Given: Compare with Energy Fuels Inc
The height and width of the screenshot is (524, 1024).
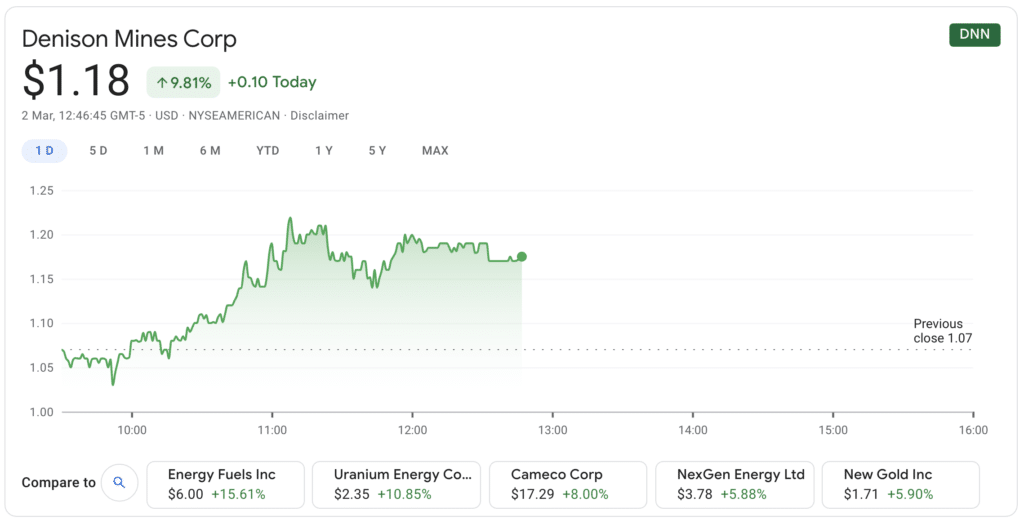Looking at the screenshot, I should pos(225,485).
